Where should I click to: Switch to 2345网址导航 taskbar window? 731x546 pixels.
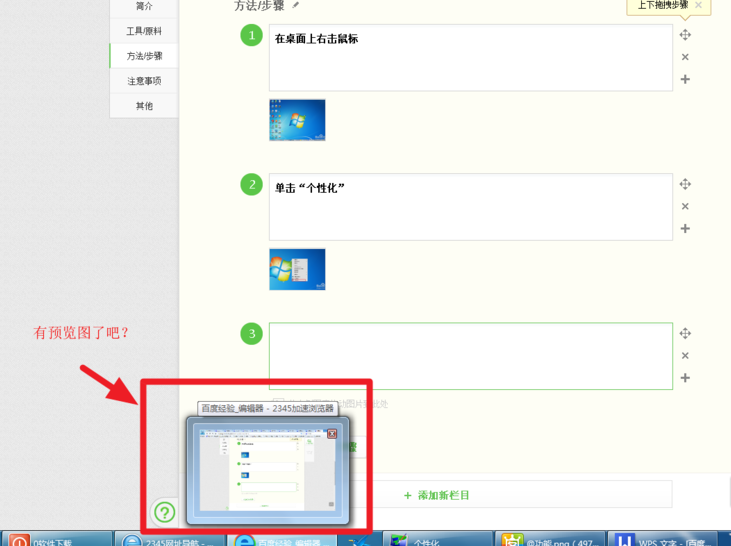170,539
